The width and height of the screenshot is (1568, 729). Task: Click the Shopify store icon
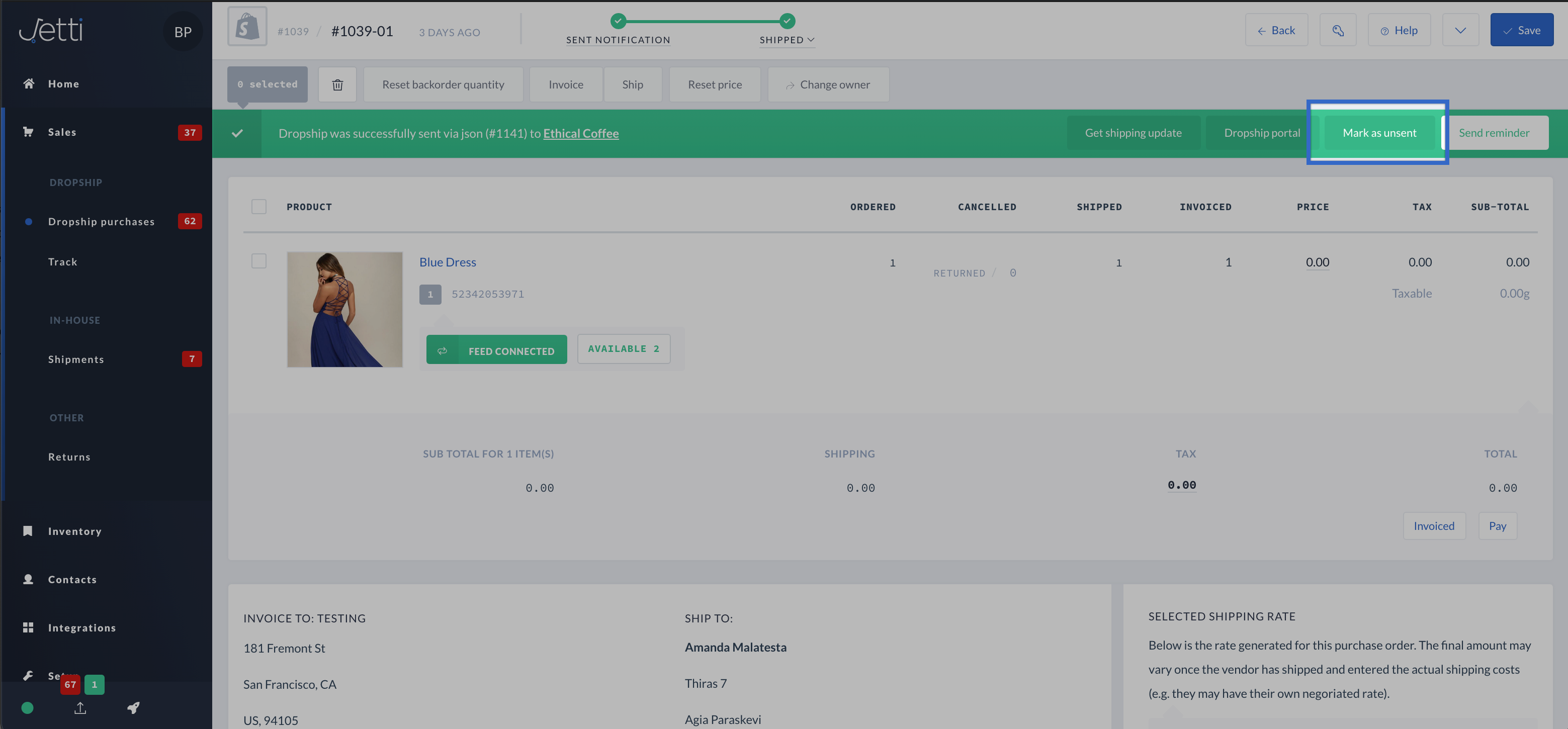pos(247,27)
